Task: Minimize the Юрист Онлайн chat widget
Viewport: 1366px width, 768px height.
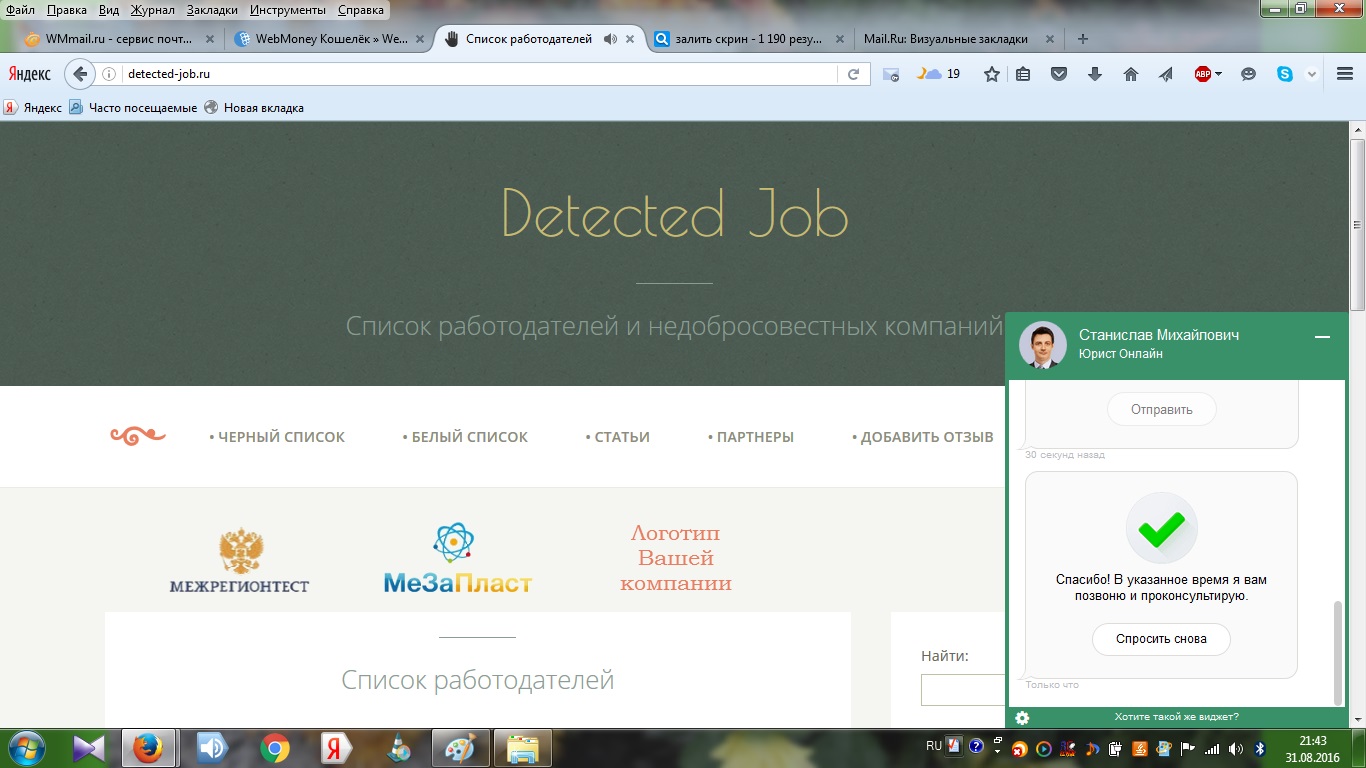Action: [x=1323, y=338]
